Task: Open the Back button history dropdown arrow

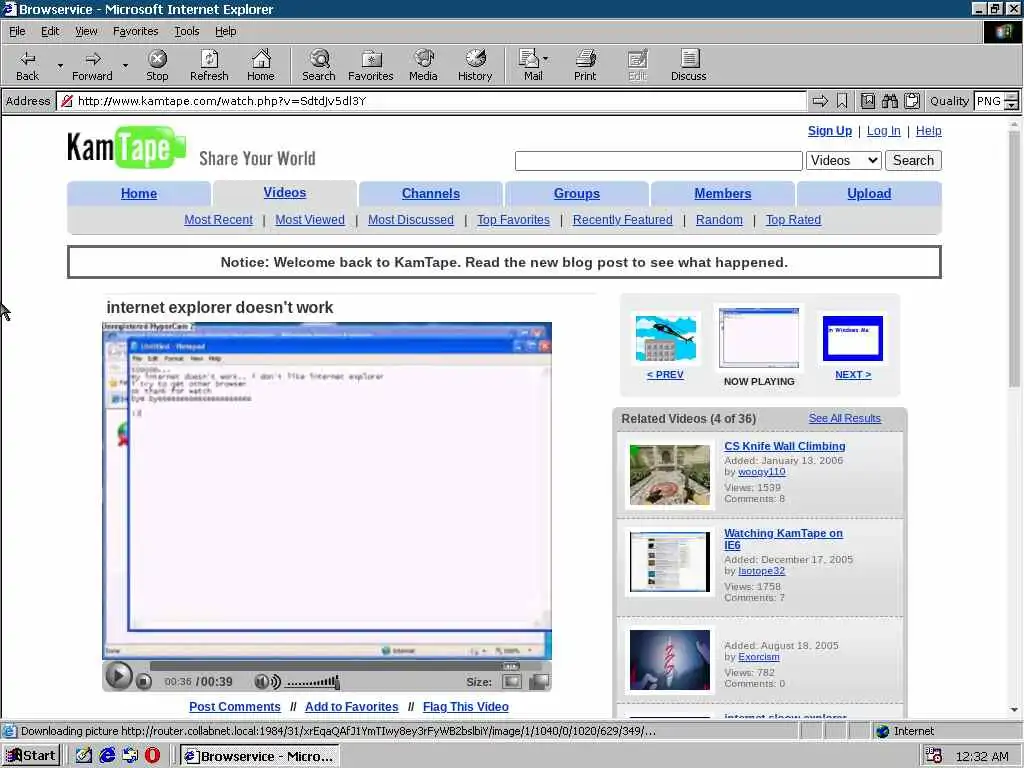Action: pyautogui.click(x=60, y=65)
